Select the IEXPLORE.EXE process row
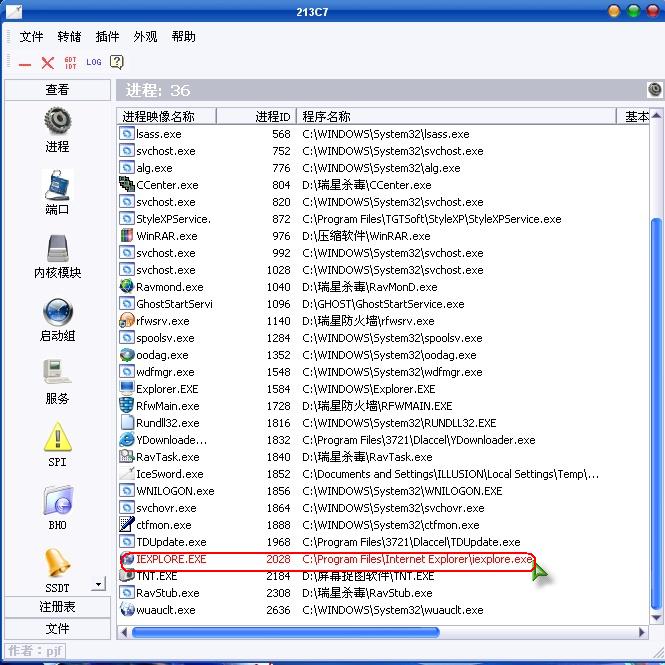Image resolution: width=665 pixels, height=665 pixels. point(383,559)
